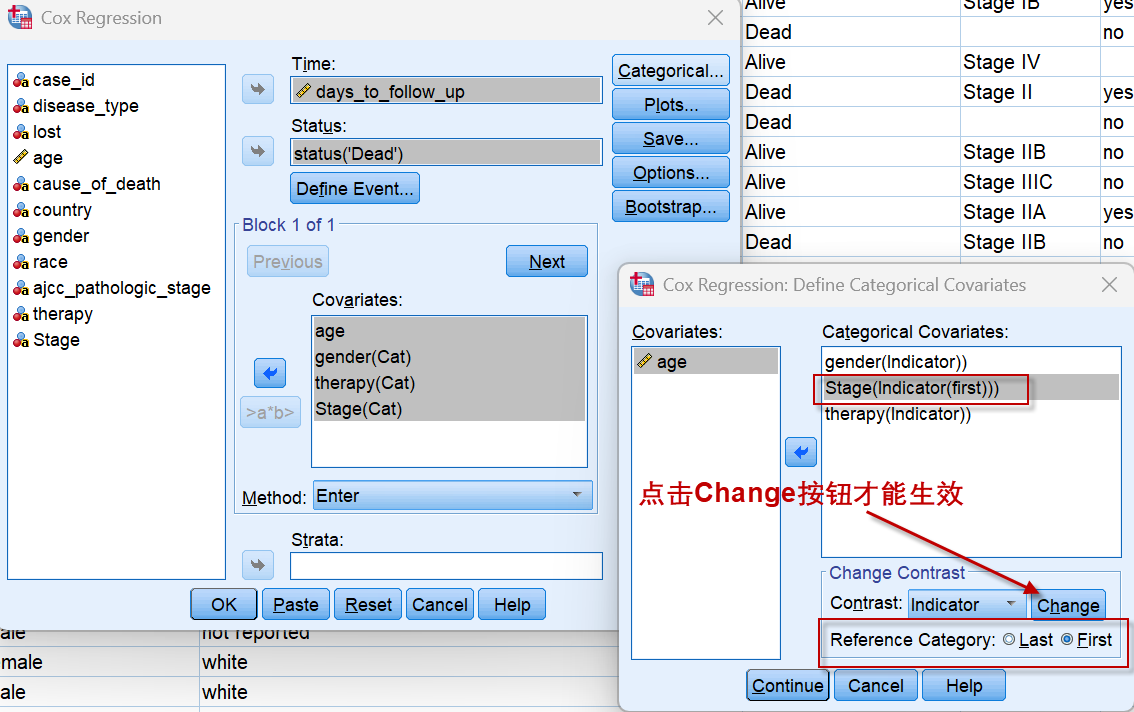
Task: Select the Last reference category option
Action: click(x=1009, y=640)
